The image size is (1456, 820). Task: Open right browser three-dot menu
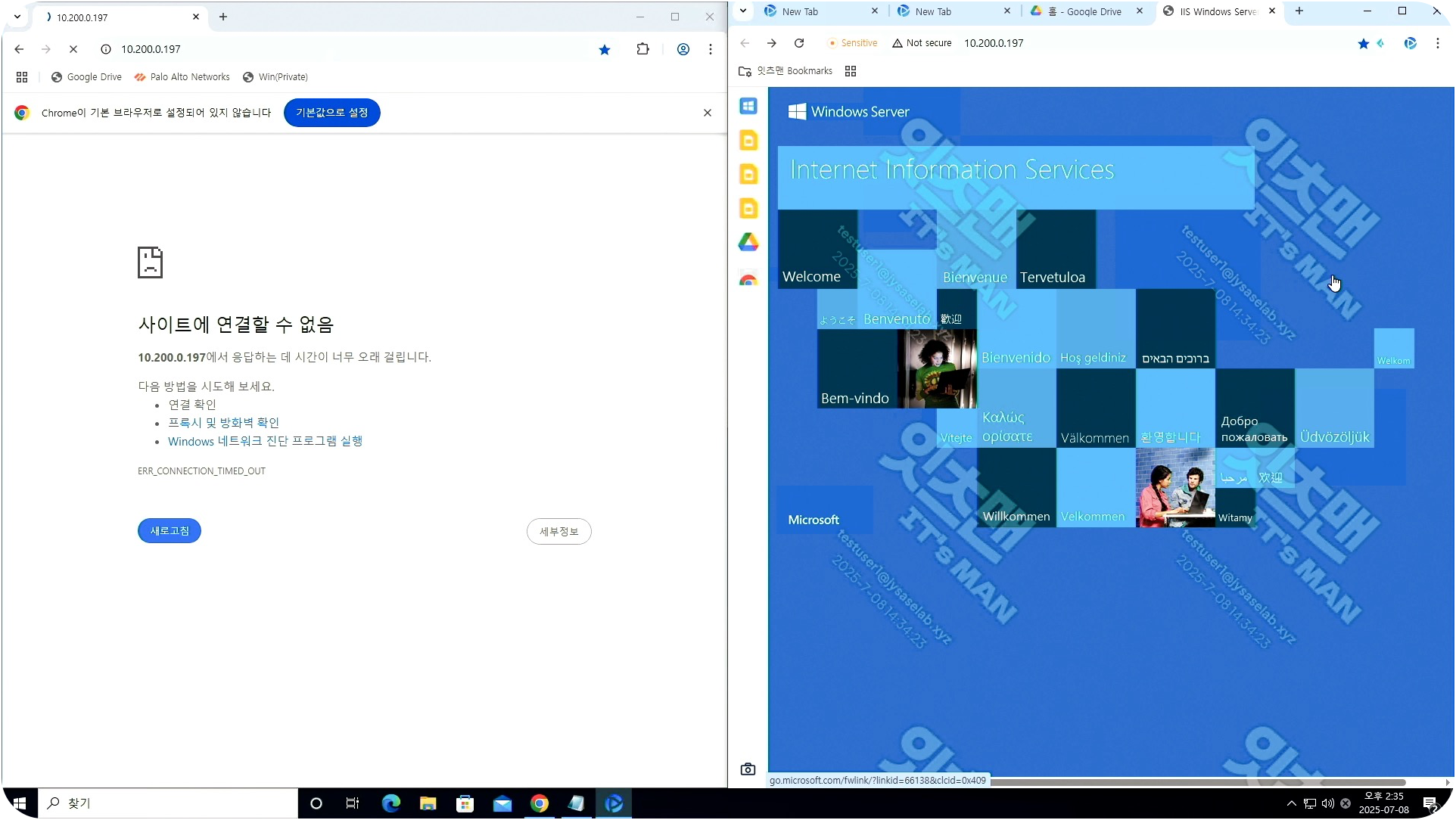1437,44
